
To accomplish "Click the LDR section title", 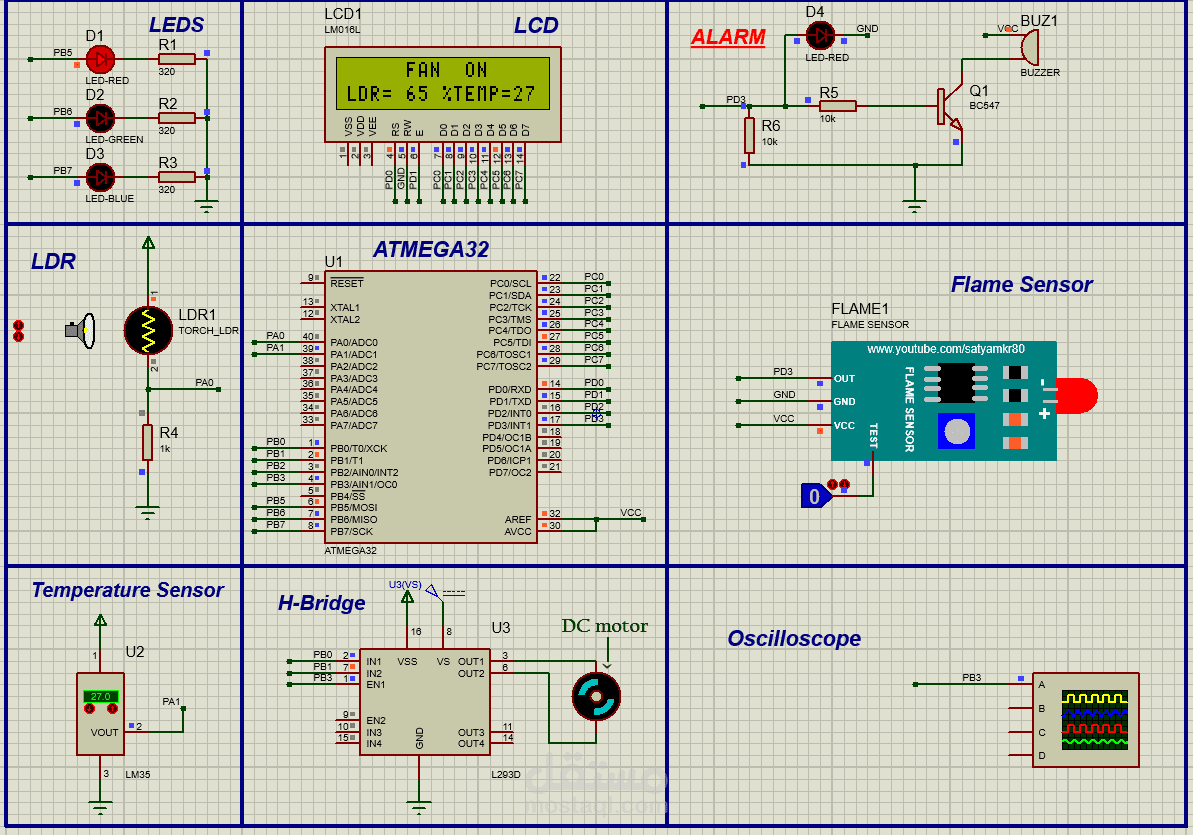I will coord(53,262).
